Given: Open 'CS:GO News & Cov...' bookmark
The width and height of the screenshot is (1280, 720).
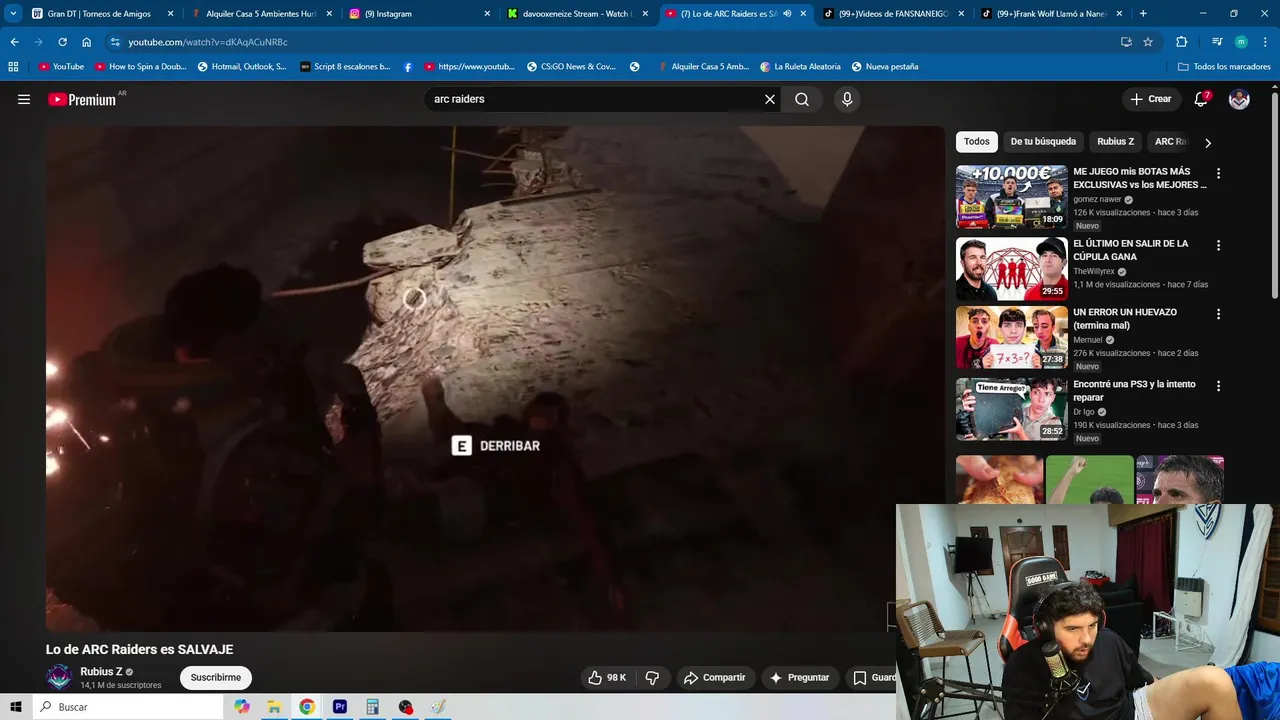Looking at the screenshot, I should coord(571,67).
